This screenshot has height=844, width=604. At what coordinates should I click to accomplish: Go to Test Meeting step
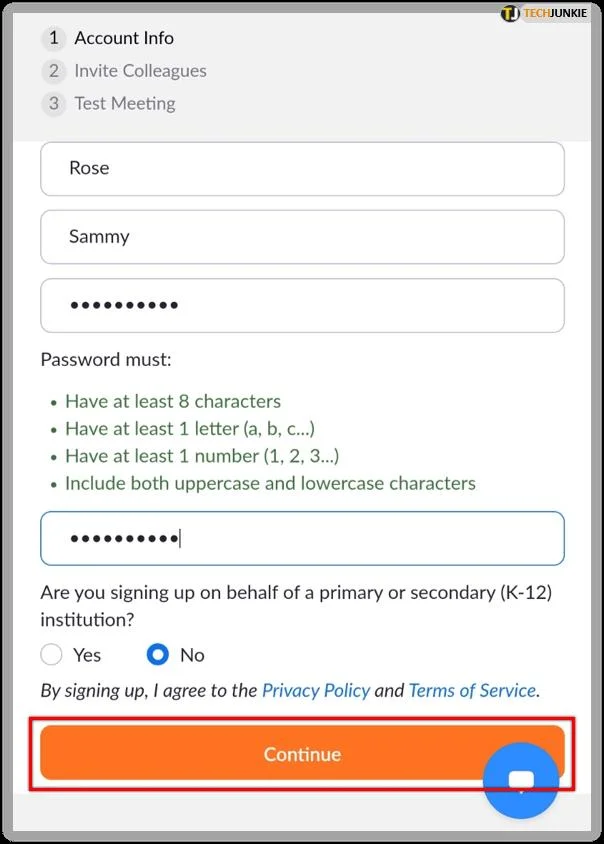click(x=125, y=103)
